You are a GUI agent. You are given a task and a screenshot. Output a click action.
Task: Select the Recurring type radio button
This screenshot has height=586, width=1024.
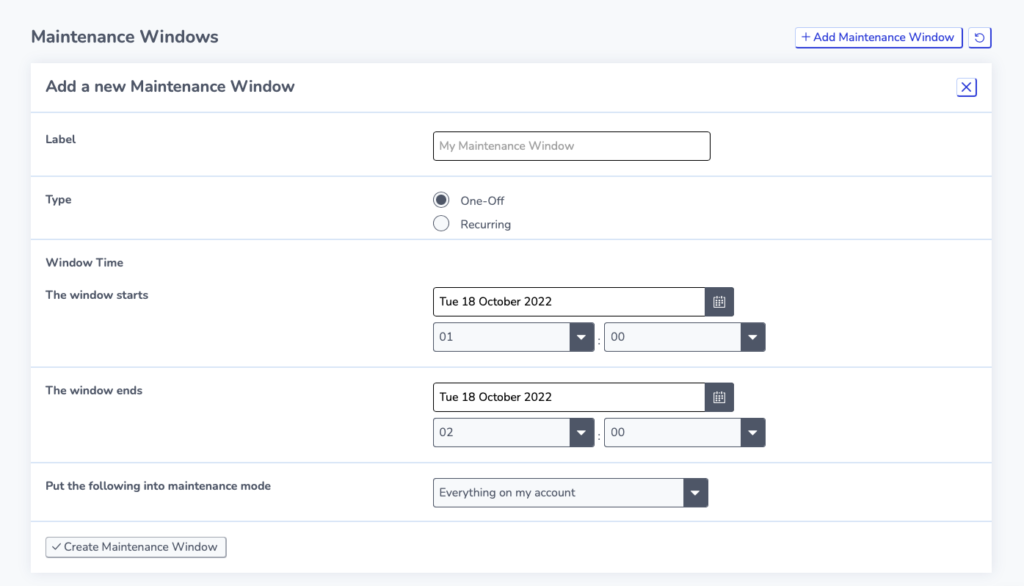(x=441, y=223)
